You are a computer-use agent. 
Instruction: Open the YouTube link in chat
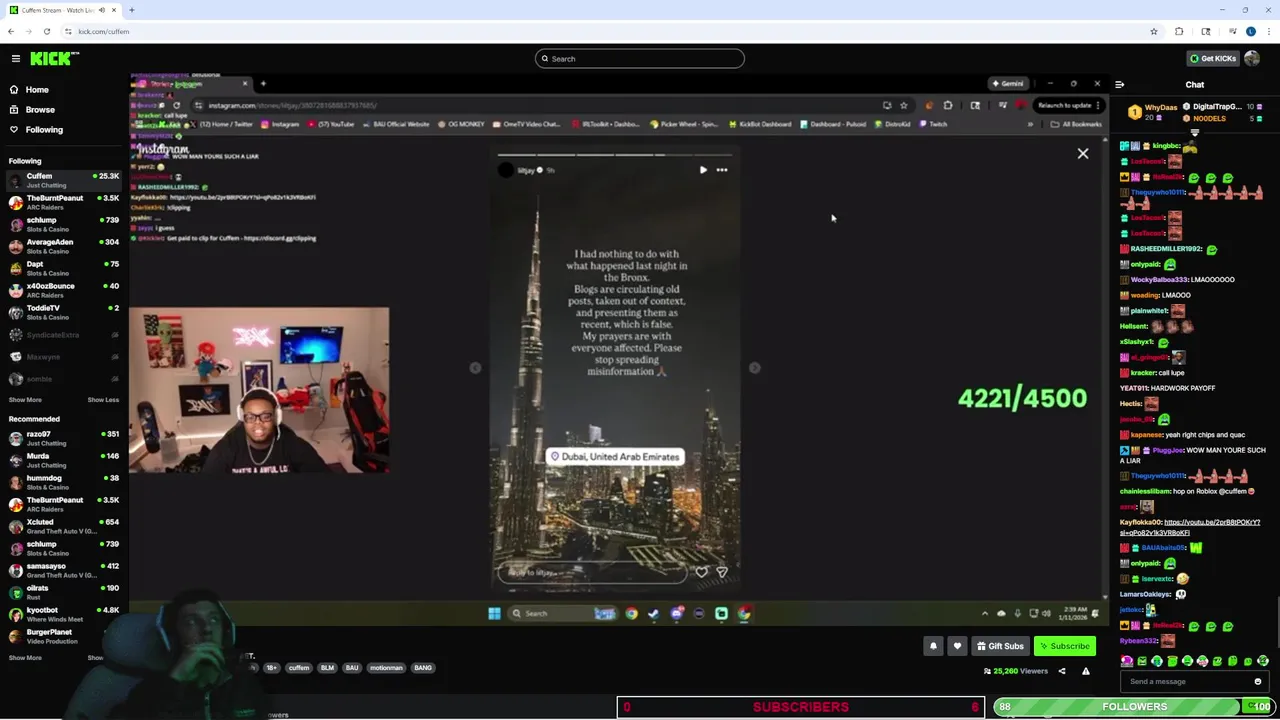tap(1190, 527)
